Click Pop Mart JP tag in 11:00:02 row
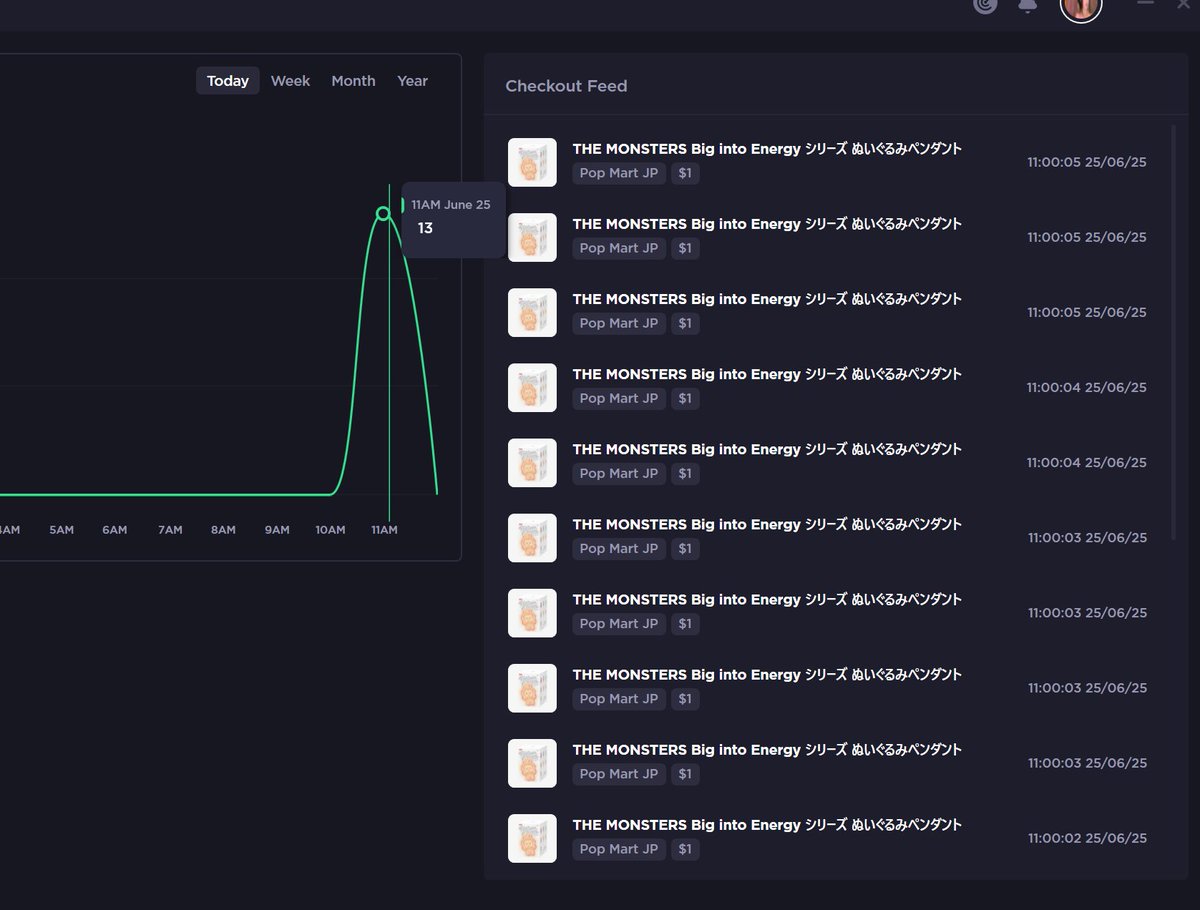Screen dimensions: 1200x910 click(x=619, y=849)
